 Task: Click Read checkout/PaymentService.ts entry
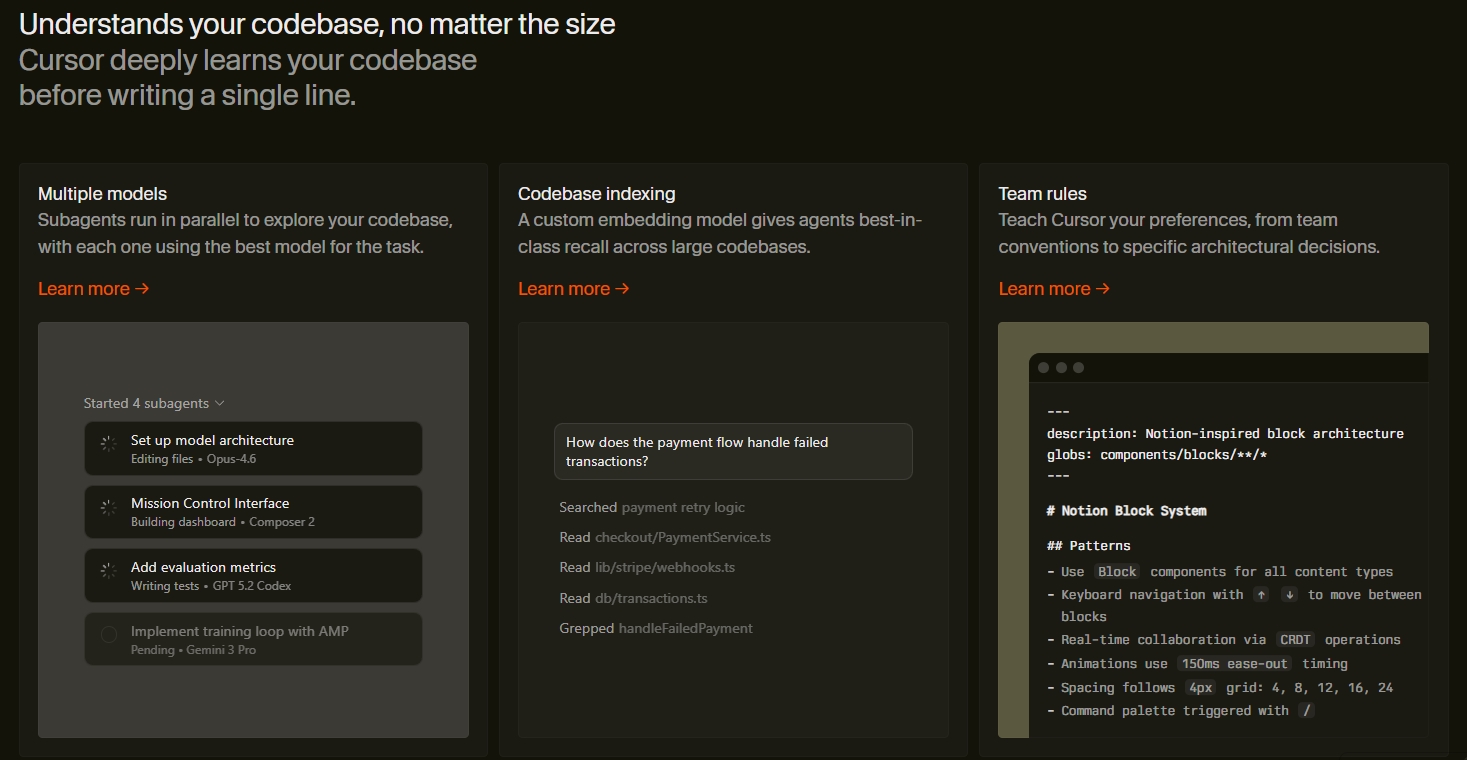point(665,538)
